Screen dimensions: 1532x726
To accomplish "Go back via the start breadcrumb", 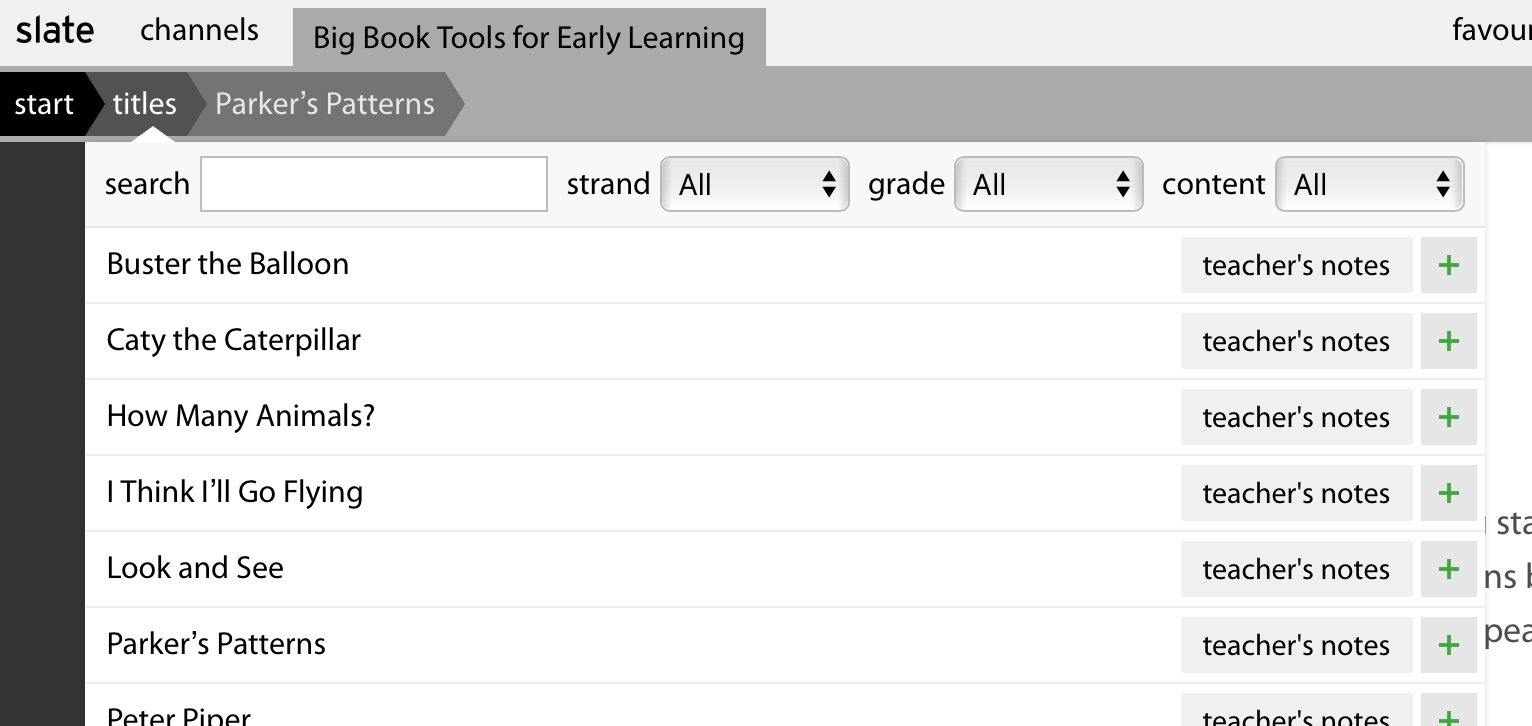I will point(44,103).
